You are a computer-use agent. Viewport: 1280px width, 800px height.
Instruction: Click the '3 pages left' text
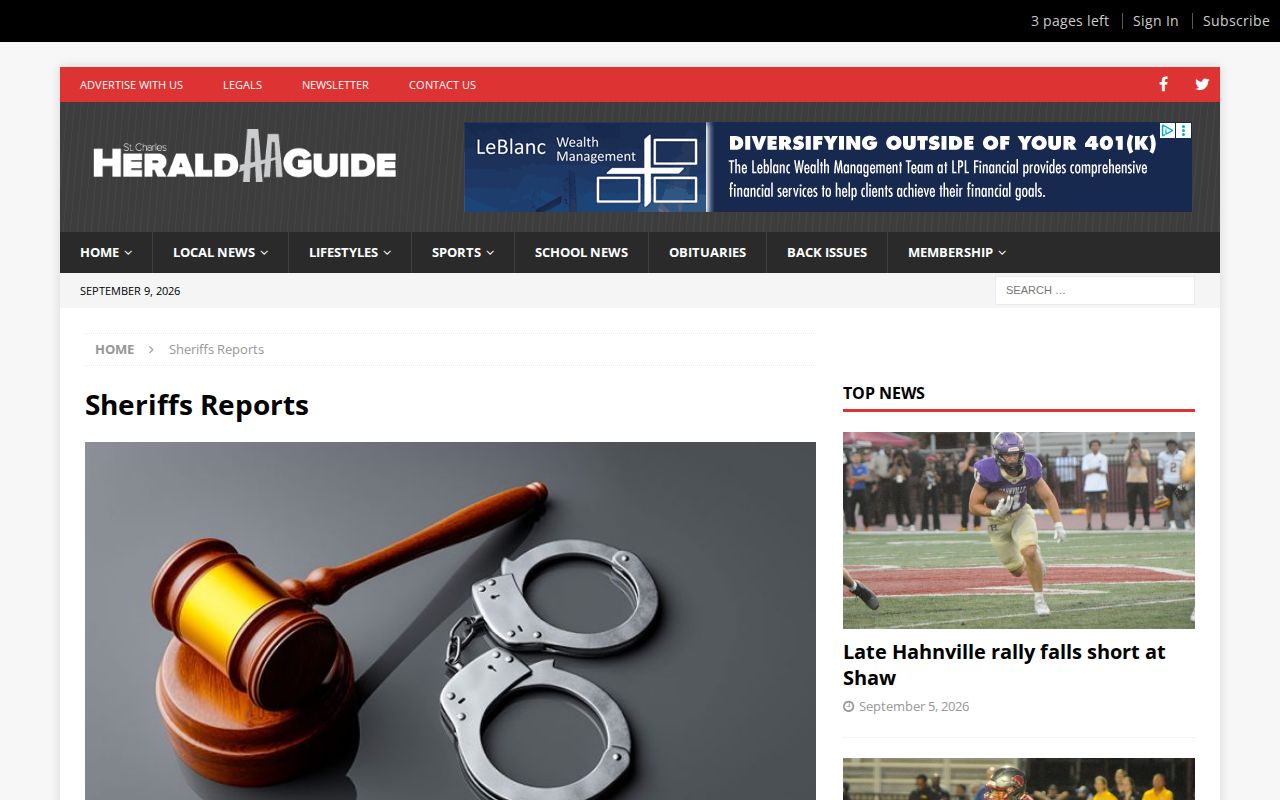click(1069, 21)
